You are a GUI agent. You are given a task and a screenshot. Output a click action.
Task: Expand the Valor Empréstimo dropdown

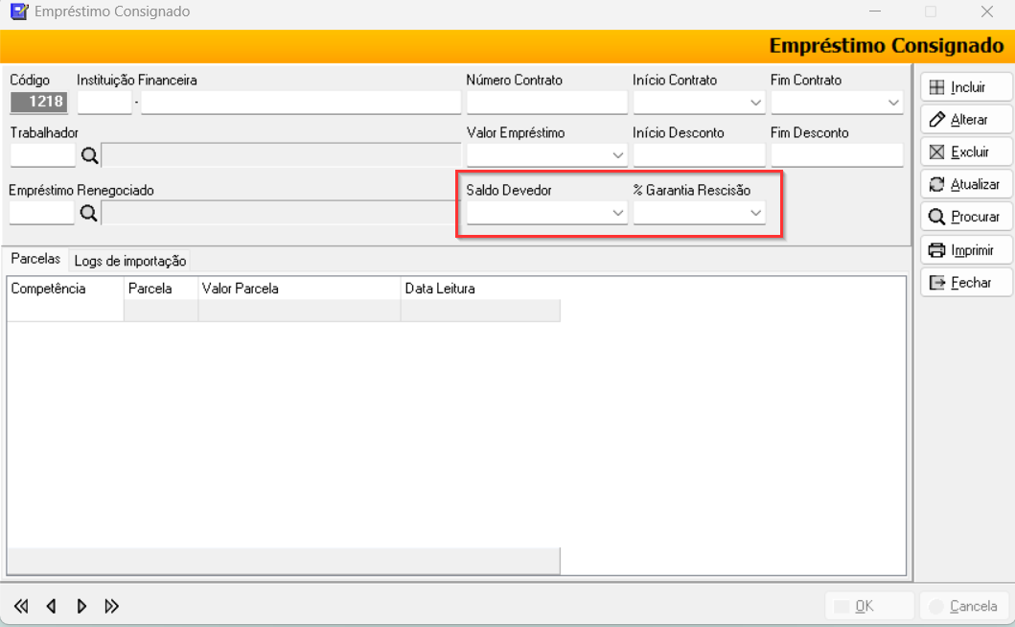[618, 155]
